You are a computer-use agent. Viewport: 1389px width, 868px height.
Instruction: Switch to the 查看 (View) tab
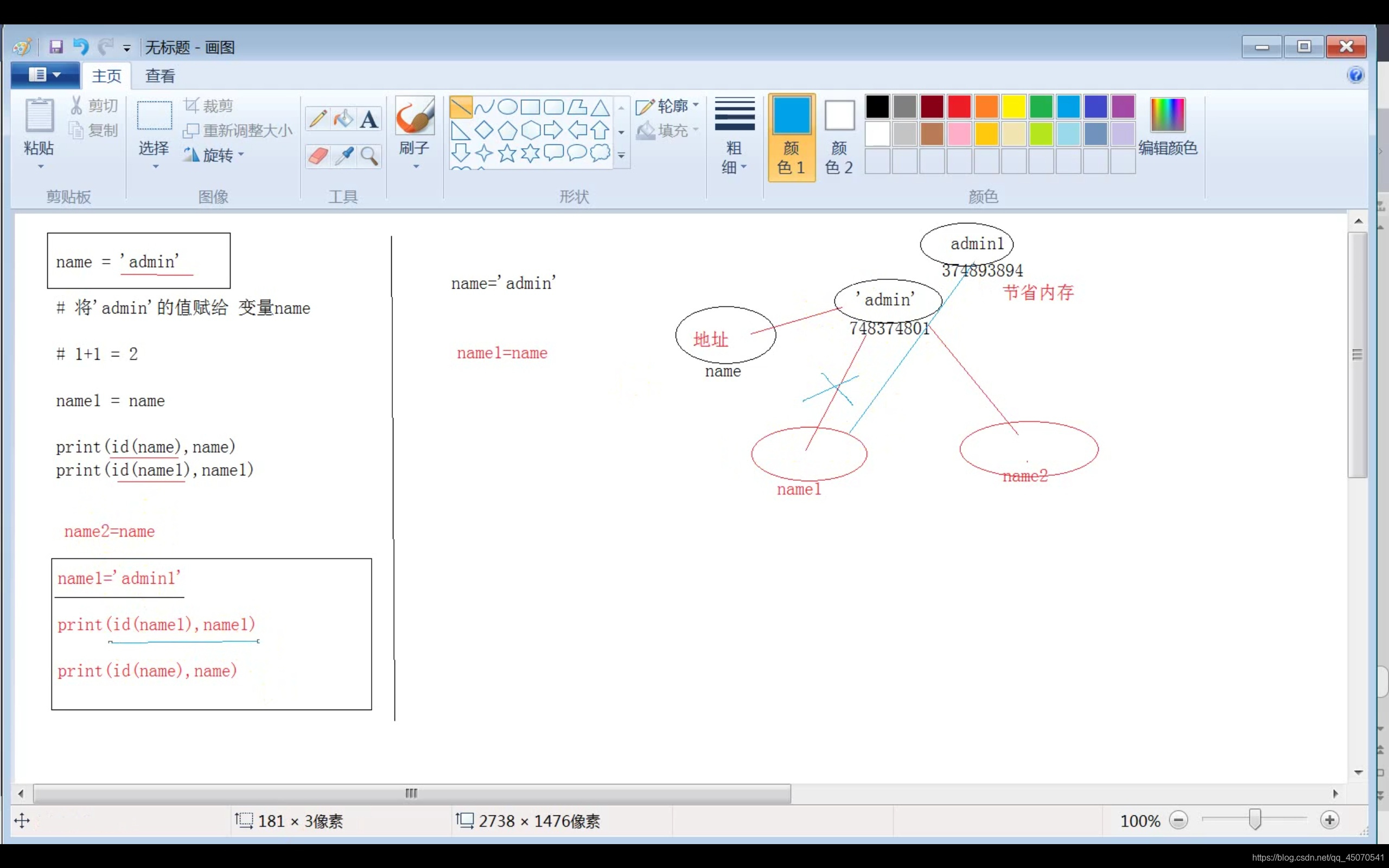point(160,76)
